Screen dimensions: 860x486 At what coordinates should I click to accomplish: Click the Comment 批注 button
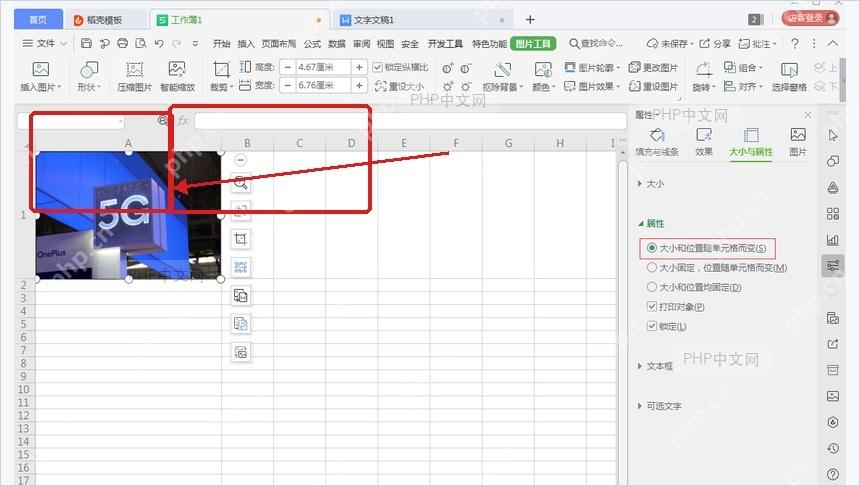pyautogui.click(x=757, y=43)
